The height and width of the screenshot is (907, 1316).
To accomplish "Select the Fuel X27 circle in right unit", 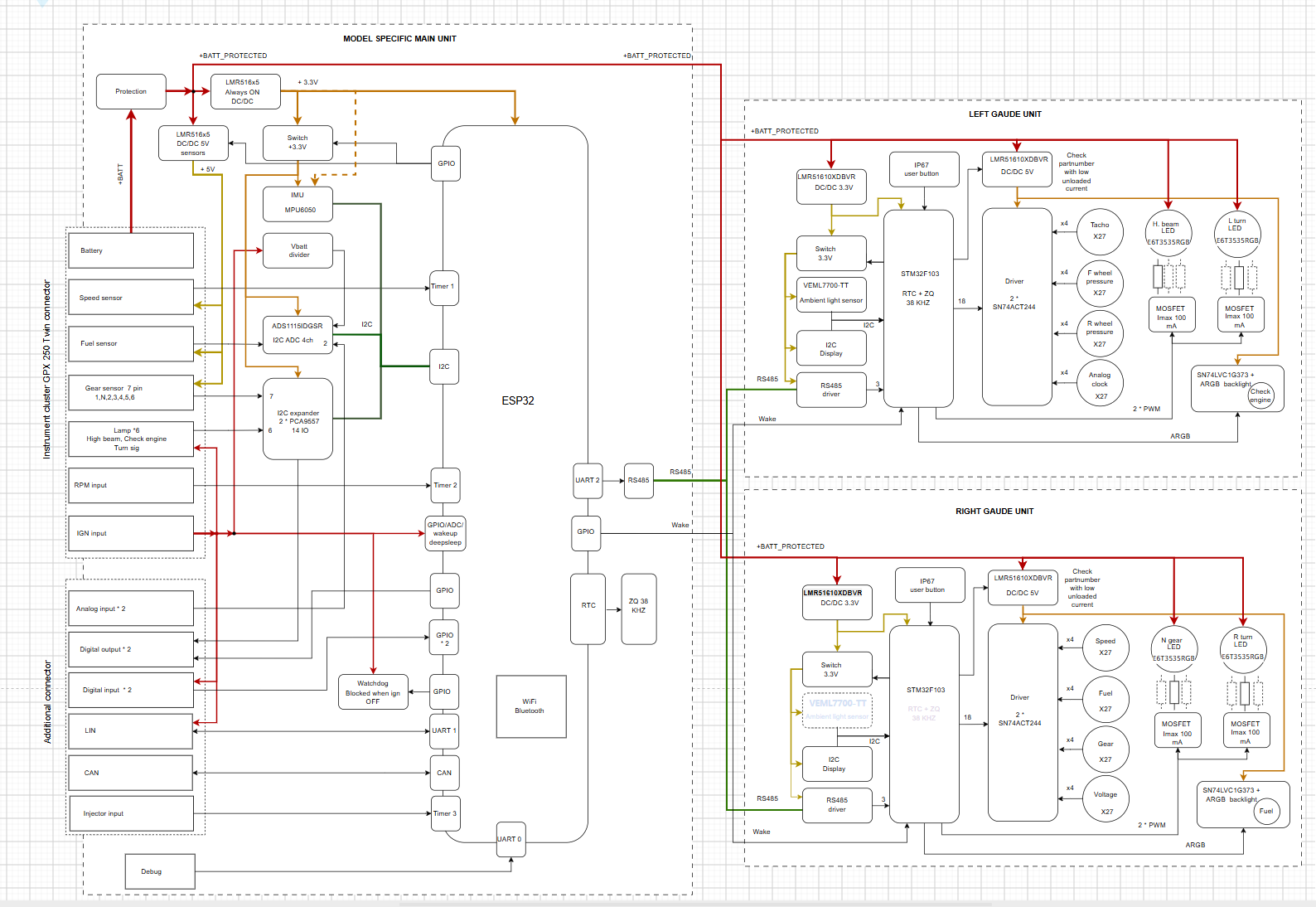I will pyautogui.click(x=1106, y=699).
